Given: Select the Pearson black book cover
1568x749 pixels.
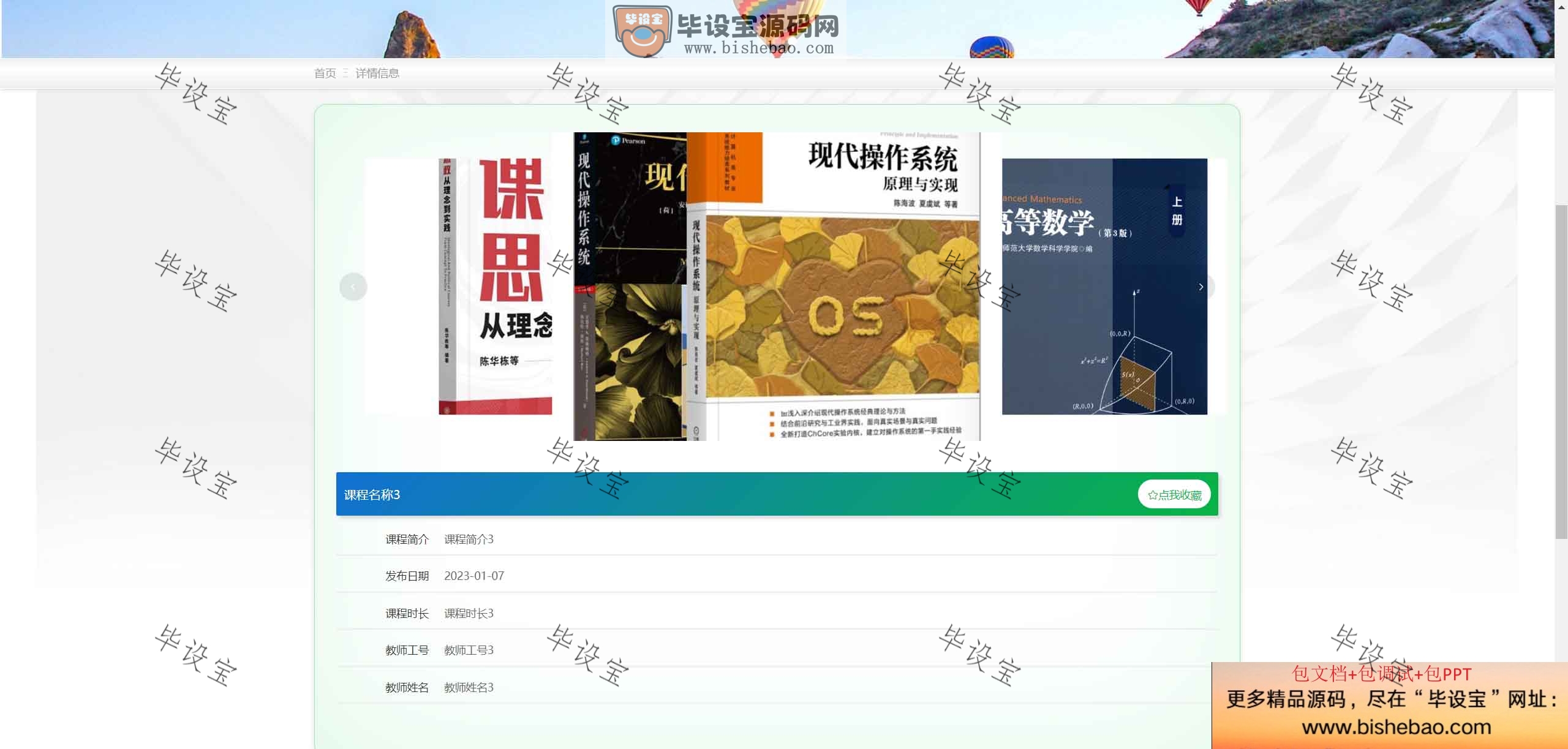Looking at the screenshot, I should [630, 286].
